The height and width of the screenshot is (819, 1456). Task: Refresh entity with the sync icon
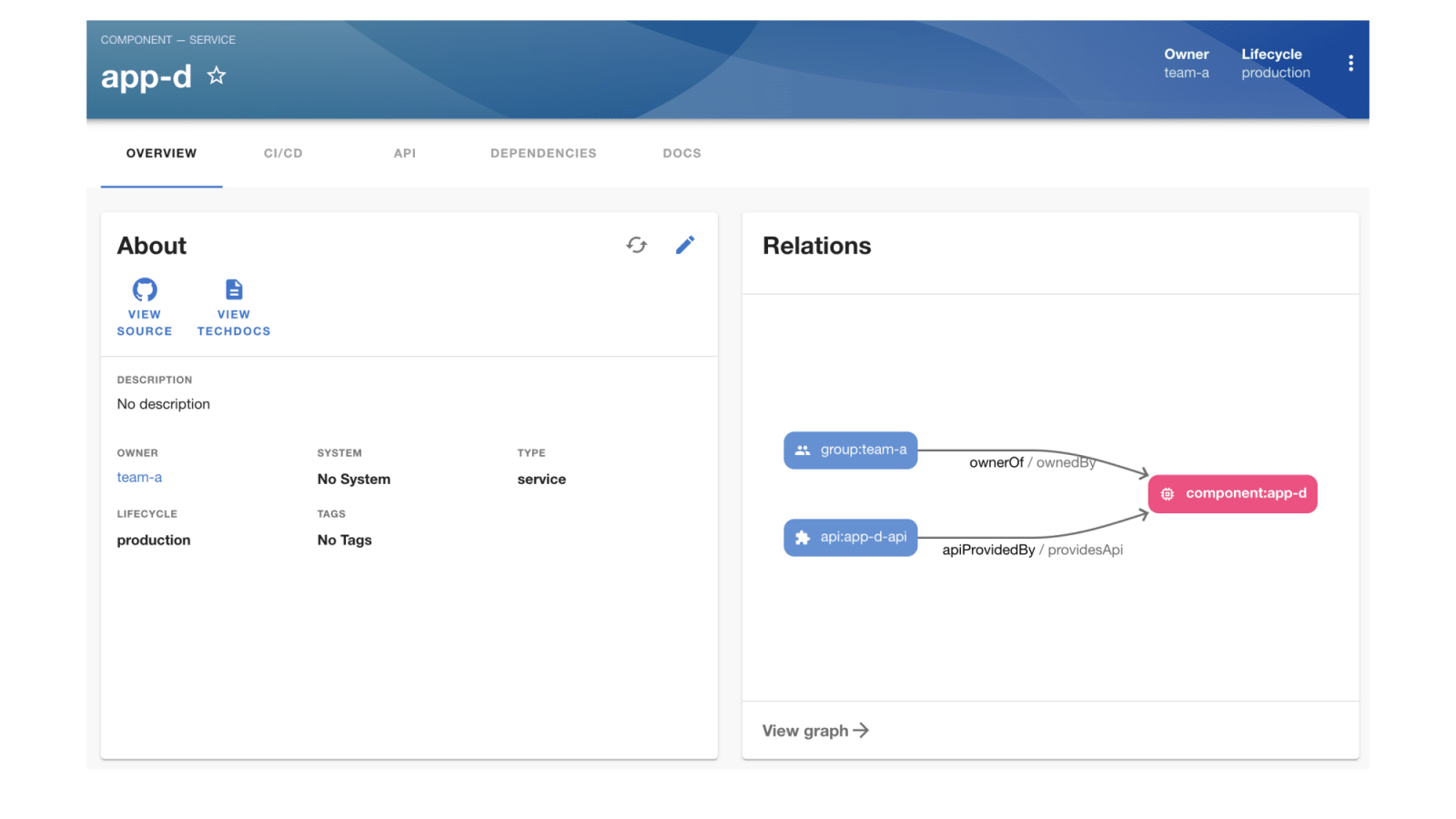pos(637,245)
